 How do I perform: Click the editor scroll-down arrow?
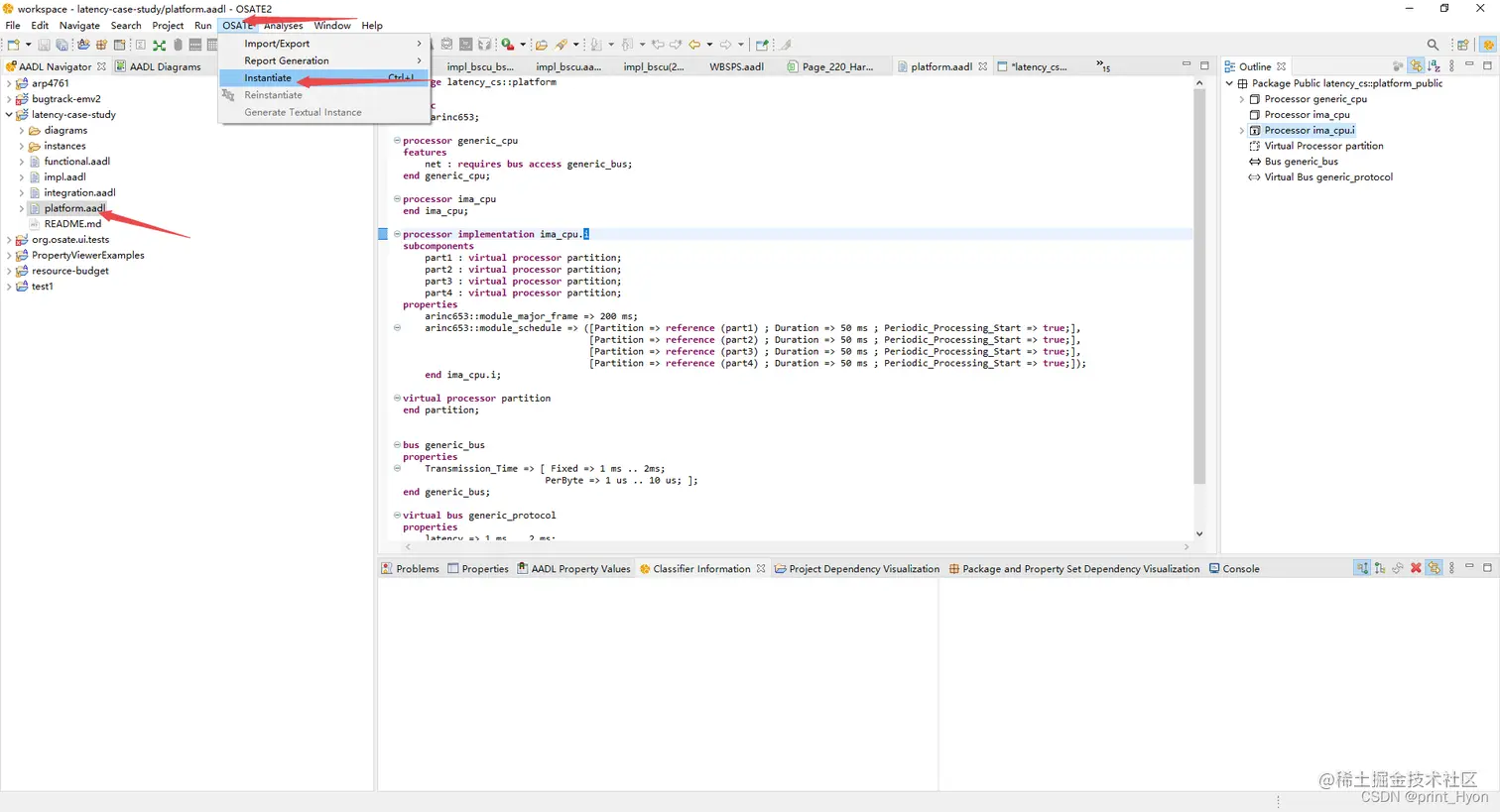pos(1199,533)
